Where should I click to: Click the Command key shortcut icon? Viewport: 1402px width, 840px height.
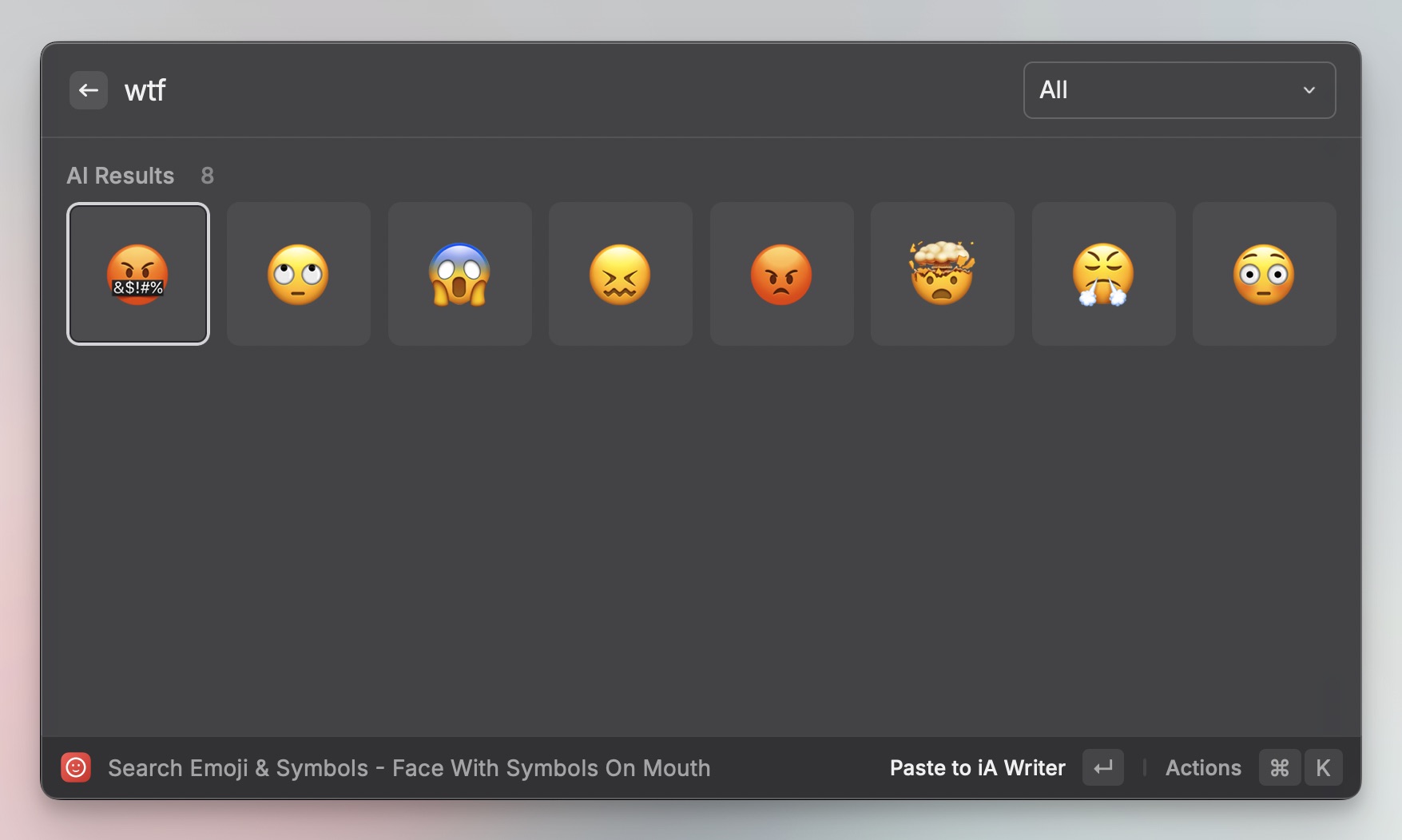pyautogui.click(x=1280, y=767)
